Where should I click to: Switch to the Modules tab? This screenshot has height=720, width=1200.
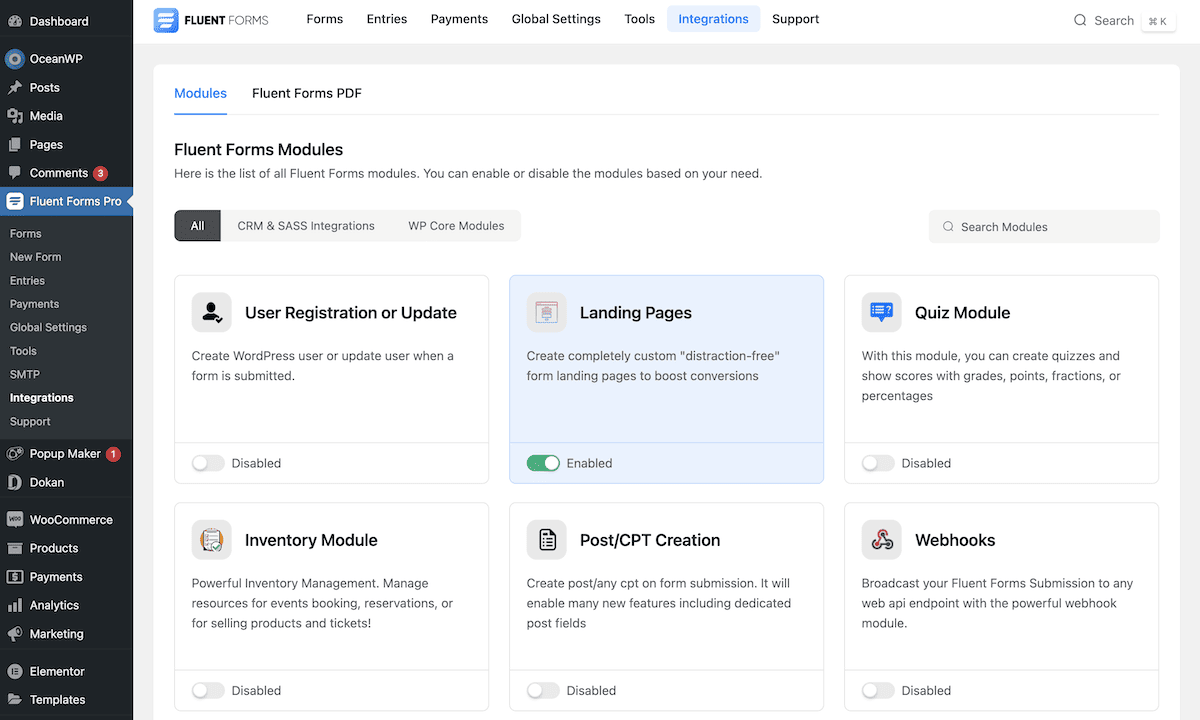(x=200, y=93)
